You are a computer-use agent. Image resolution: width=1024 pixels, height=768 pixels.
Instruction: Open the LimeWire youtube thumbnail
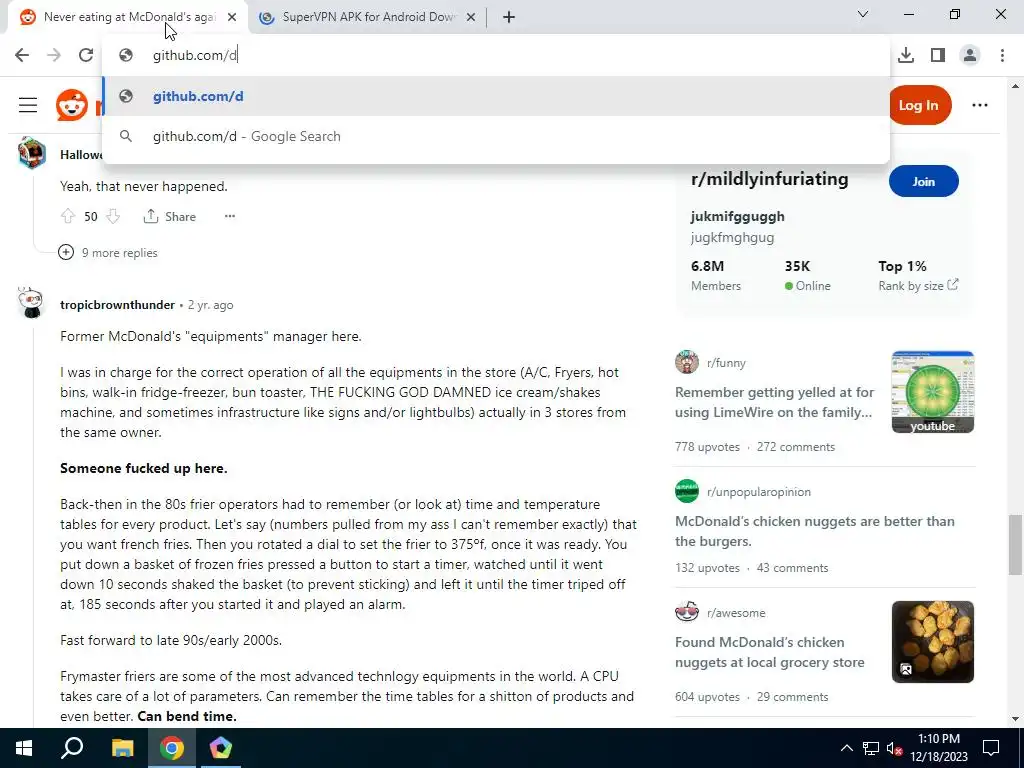933,392
